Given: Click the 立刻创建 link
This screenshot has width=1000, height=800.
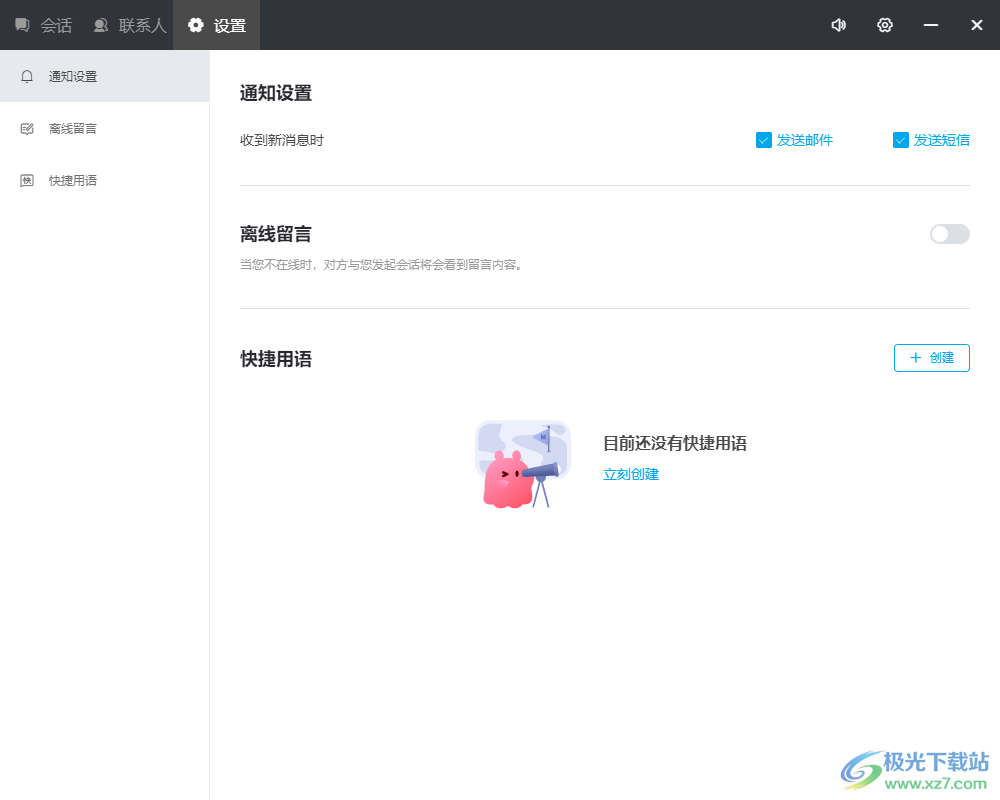Looking at the screenshot, I should tap(631, 474).
